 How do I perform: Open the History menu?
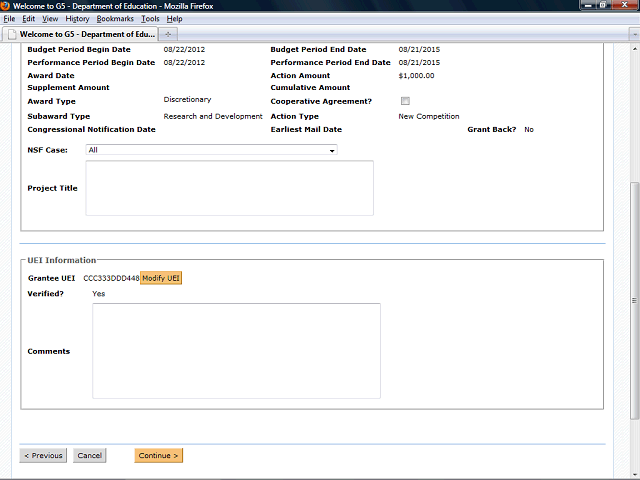[77, 19]
